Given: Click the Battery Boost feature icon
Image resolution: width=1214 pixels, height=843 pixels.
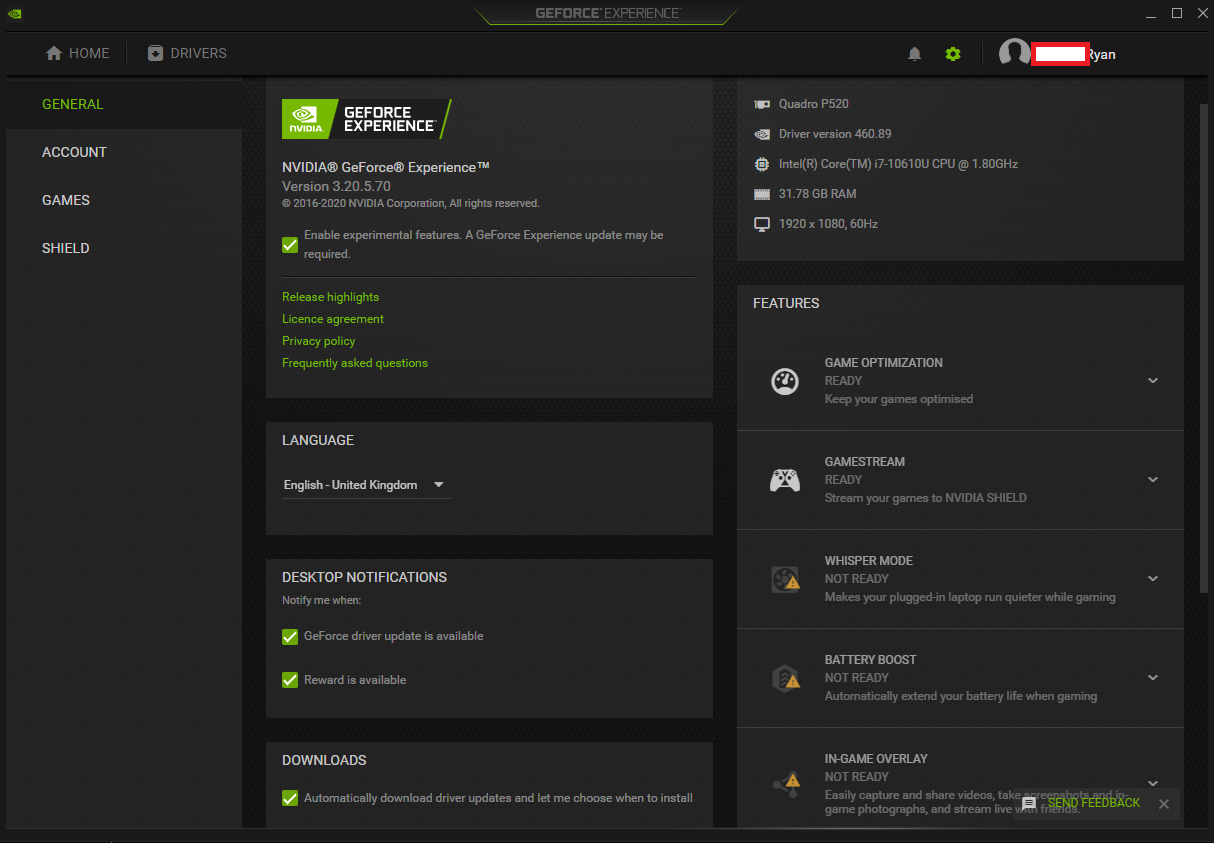Looking at the screenshot, I should [x=786, y=678].
